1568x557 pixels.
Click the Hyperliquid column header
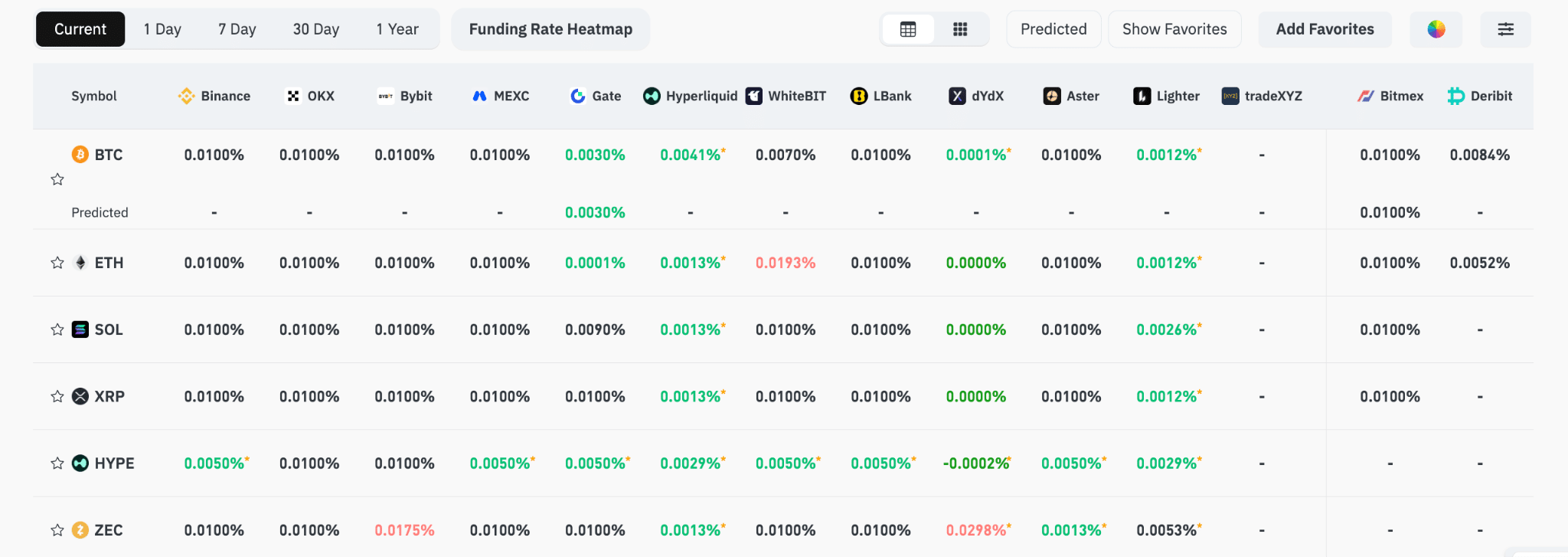pyautogui.click(x=691, y=96)
